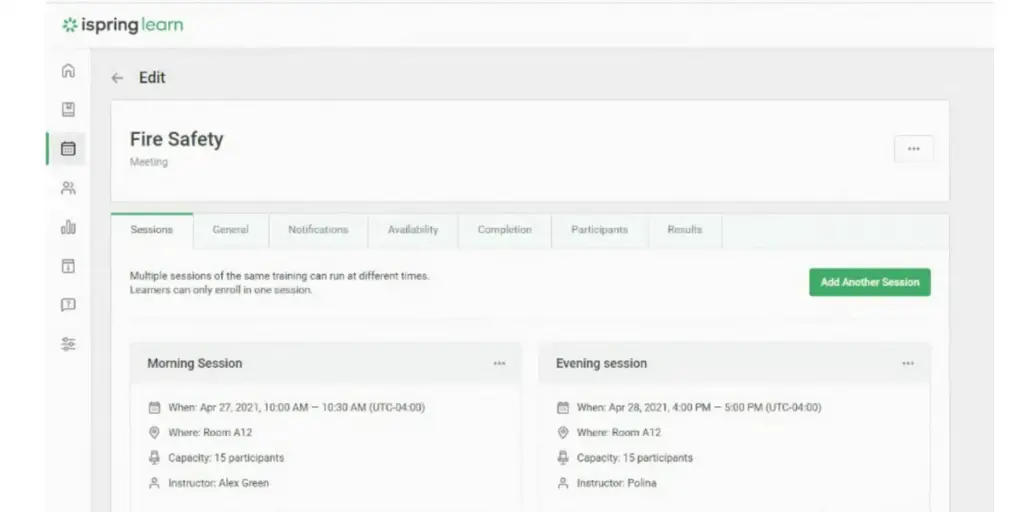Open the Reports bar chart icon
This screenshot has width=1024, height=512.
click(68, 227)
